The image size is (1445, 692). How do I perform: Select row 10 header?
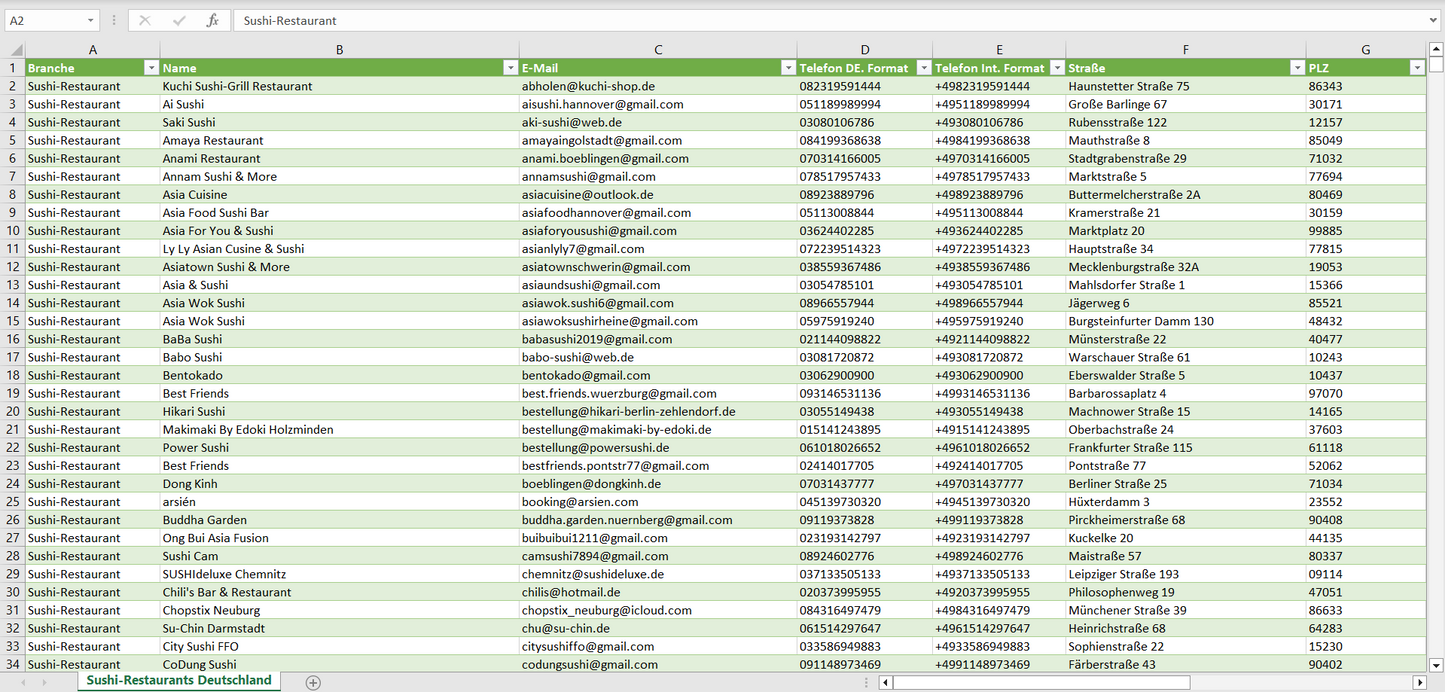pos(13,231)
